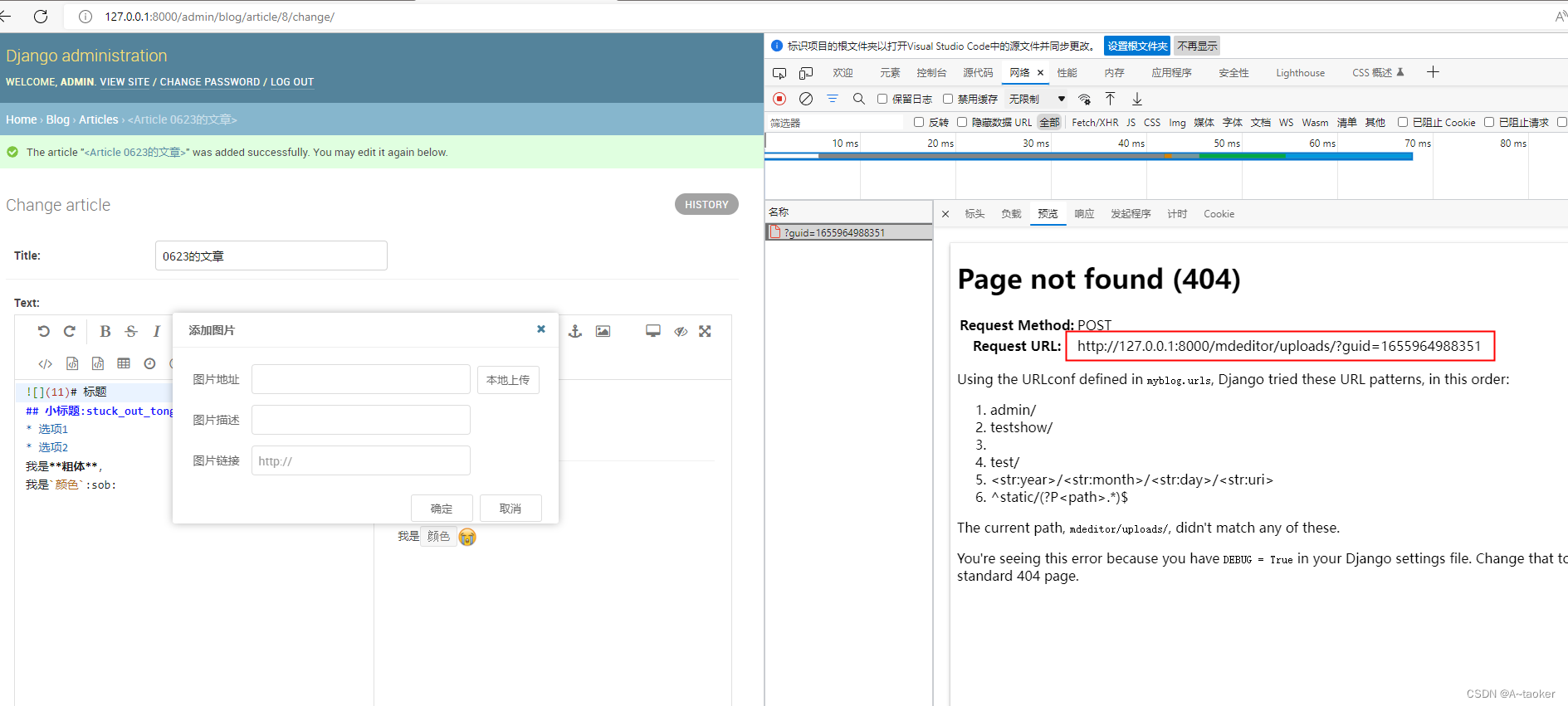This screenshot has height=706, width=1568.
Task: Check the 已阻止请求 checkbox
Action: pyautogui.click(x=1489, y=122)
